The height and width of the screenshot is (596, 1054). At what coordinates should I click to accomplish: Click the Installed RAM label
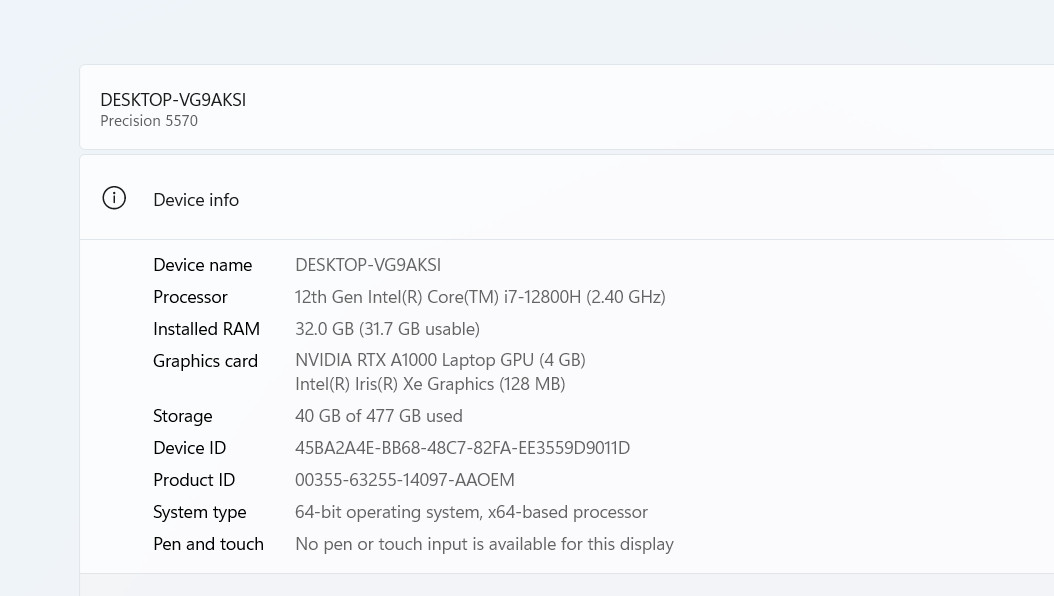pos(206,329)
